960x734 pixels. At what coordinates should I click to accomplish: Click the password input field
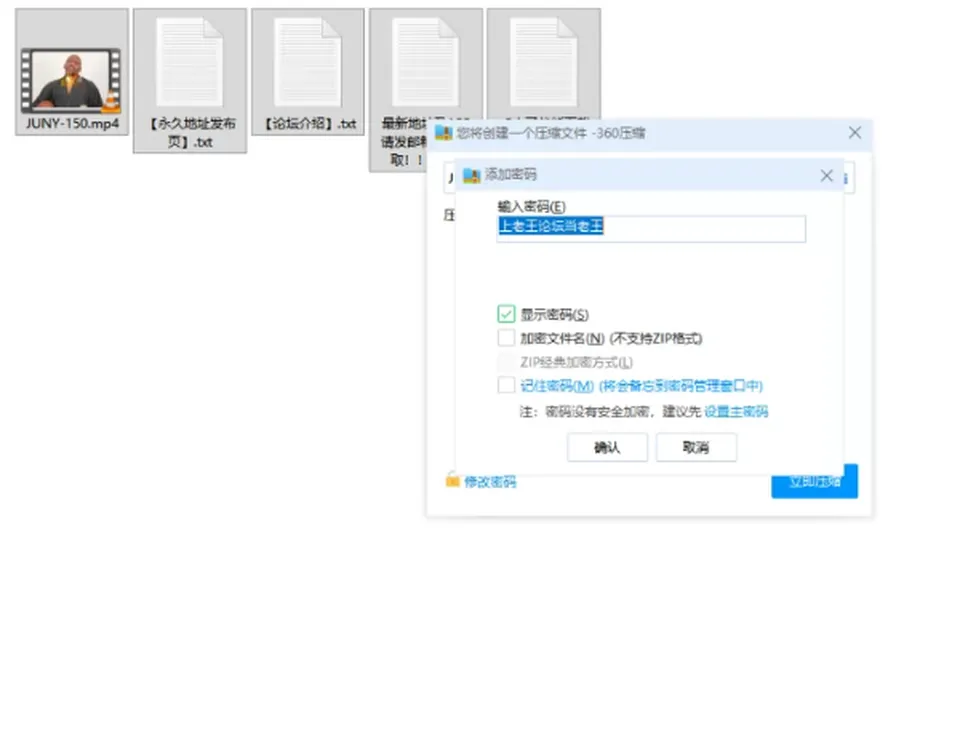(x=651, y=228)
